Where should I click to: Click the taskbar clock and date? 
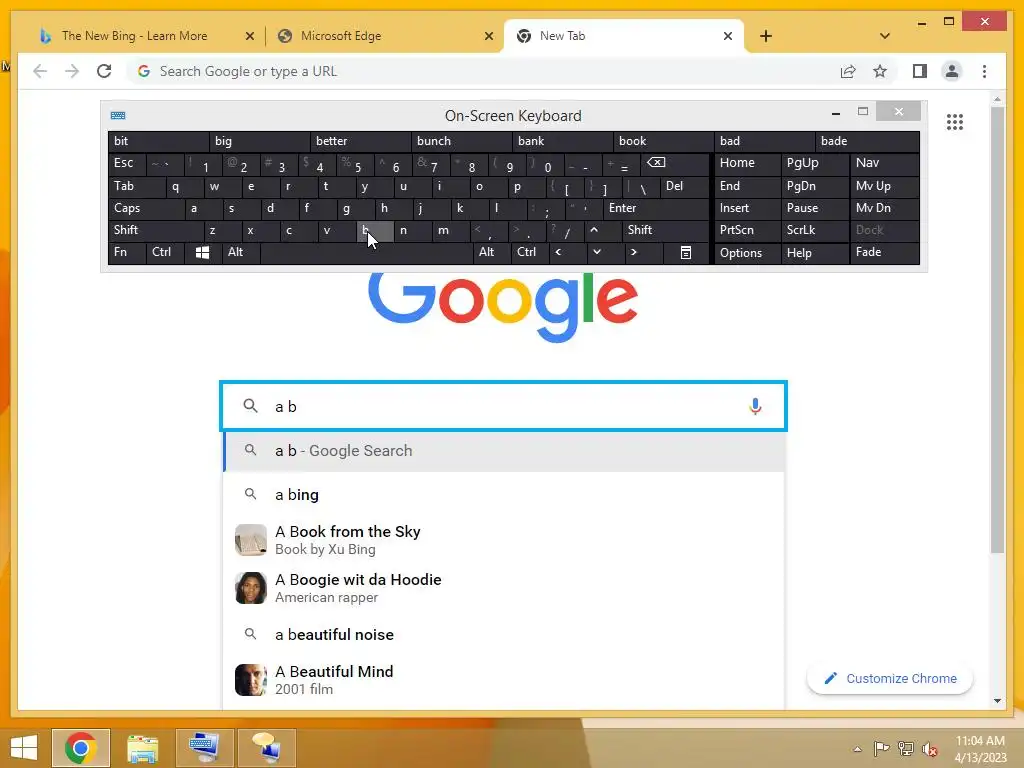tap(980, 749)
